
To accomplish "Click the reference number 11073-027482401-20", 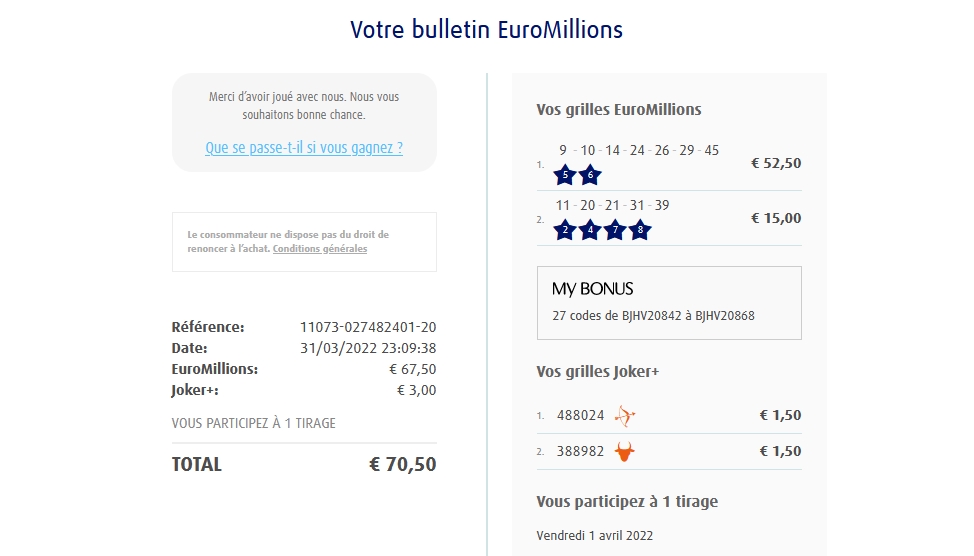I will [x=368, y=327].
